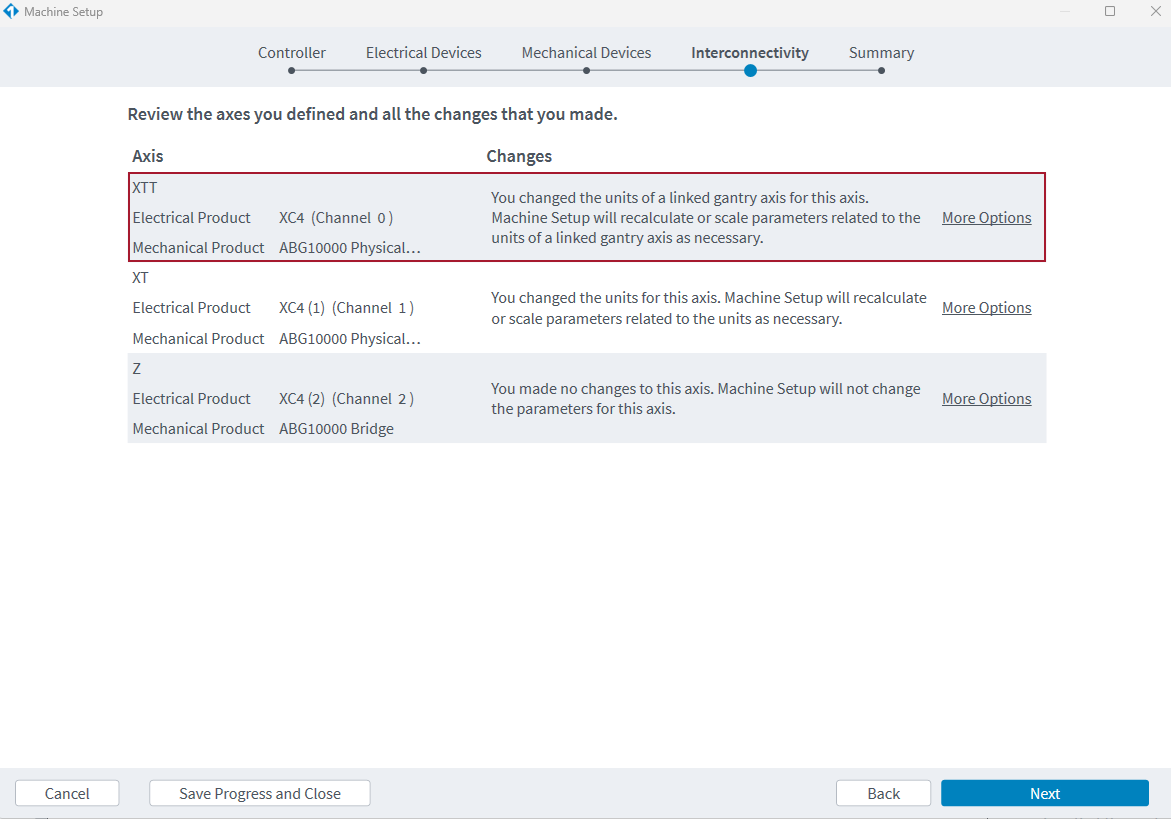Click the Summary progress dot

[881, 71]
